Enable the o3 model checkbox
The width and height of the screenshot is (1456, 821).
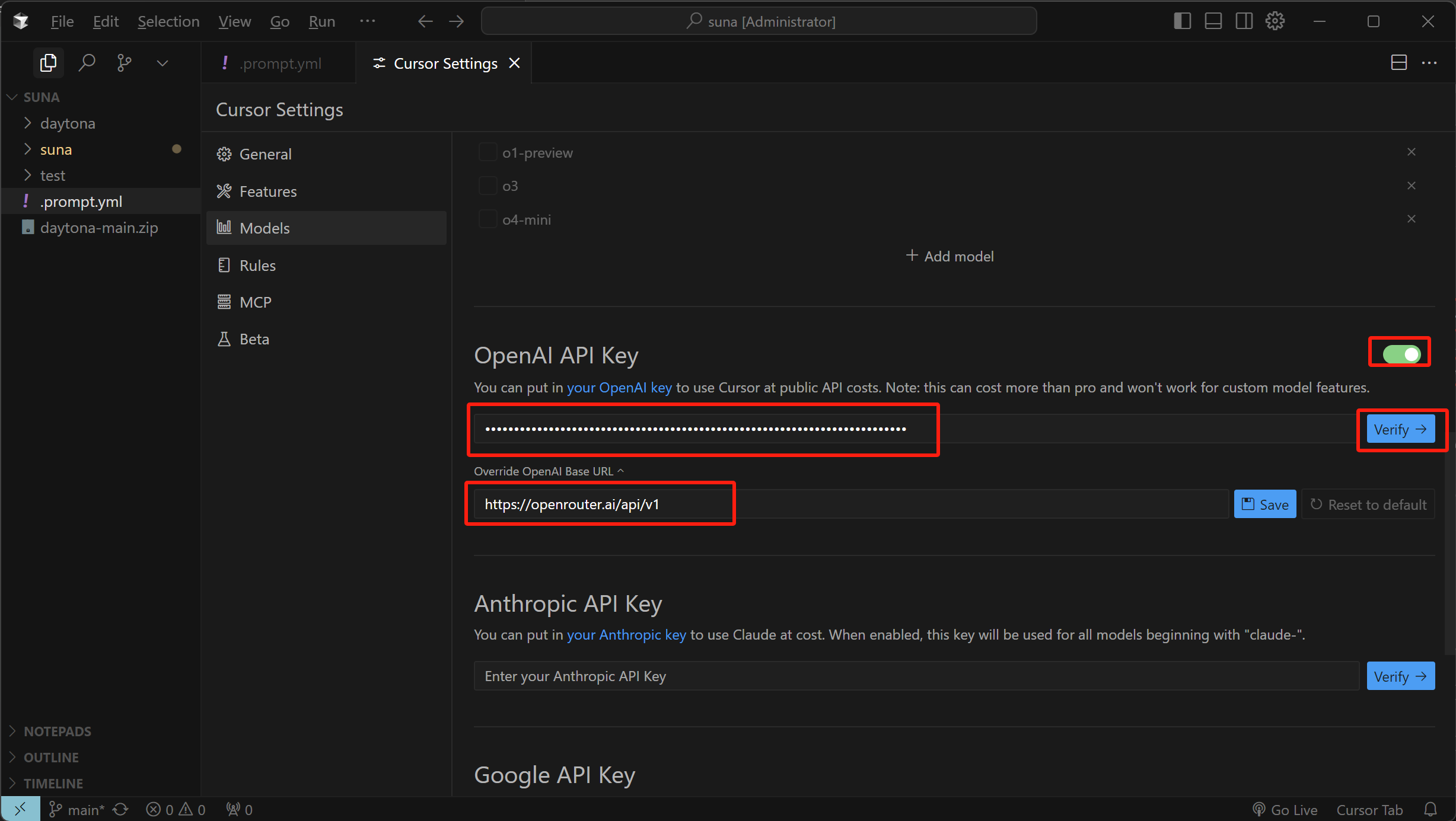pos(488,186)
